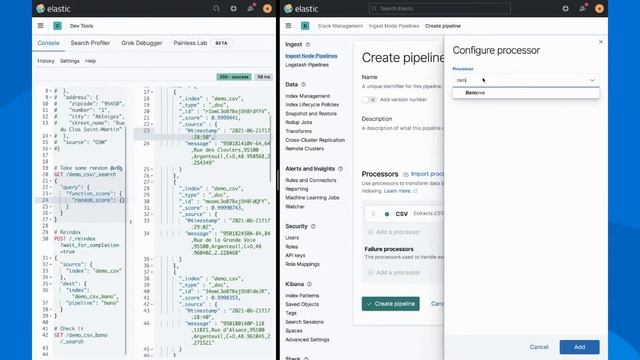Click the pane resize handle between editor and response
This screenshot has width=640, height=360.
[x=131, y=222]
